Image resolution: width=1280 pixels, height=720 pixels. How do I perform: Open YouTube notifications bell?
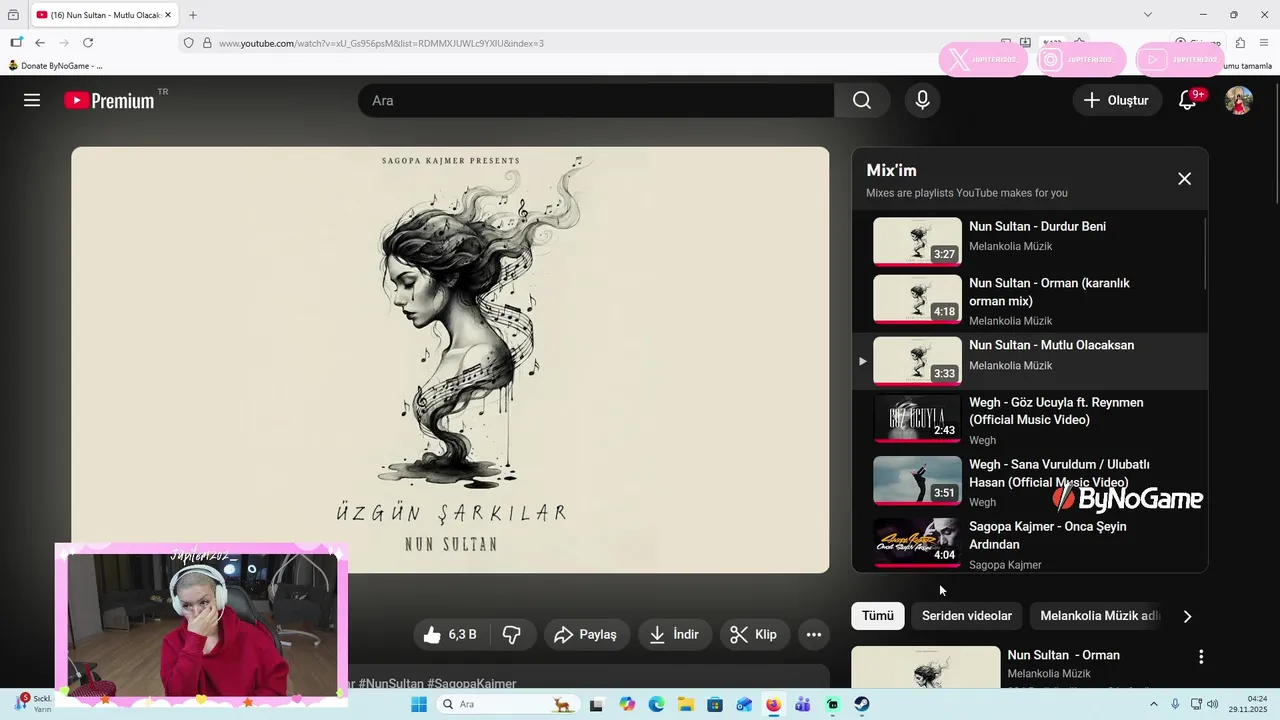tap(1188, 100)
